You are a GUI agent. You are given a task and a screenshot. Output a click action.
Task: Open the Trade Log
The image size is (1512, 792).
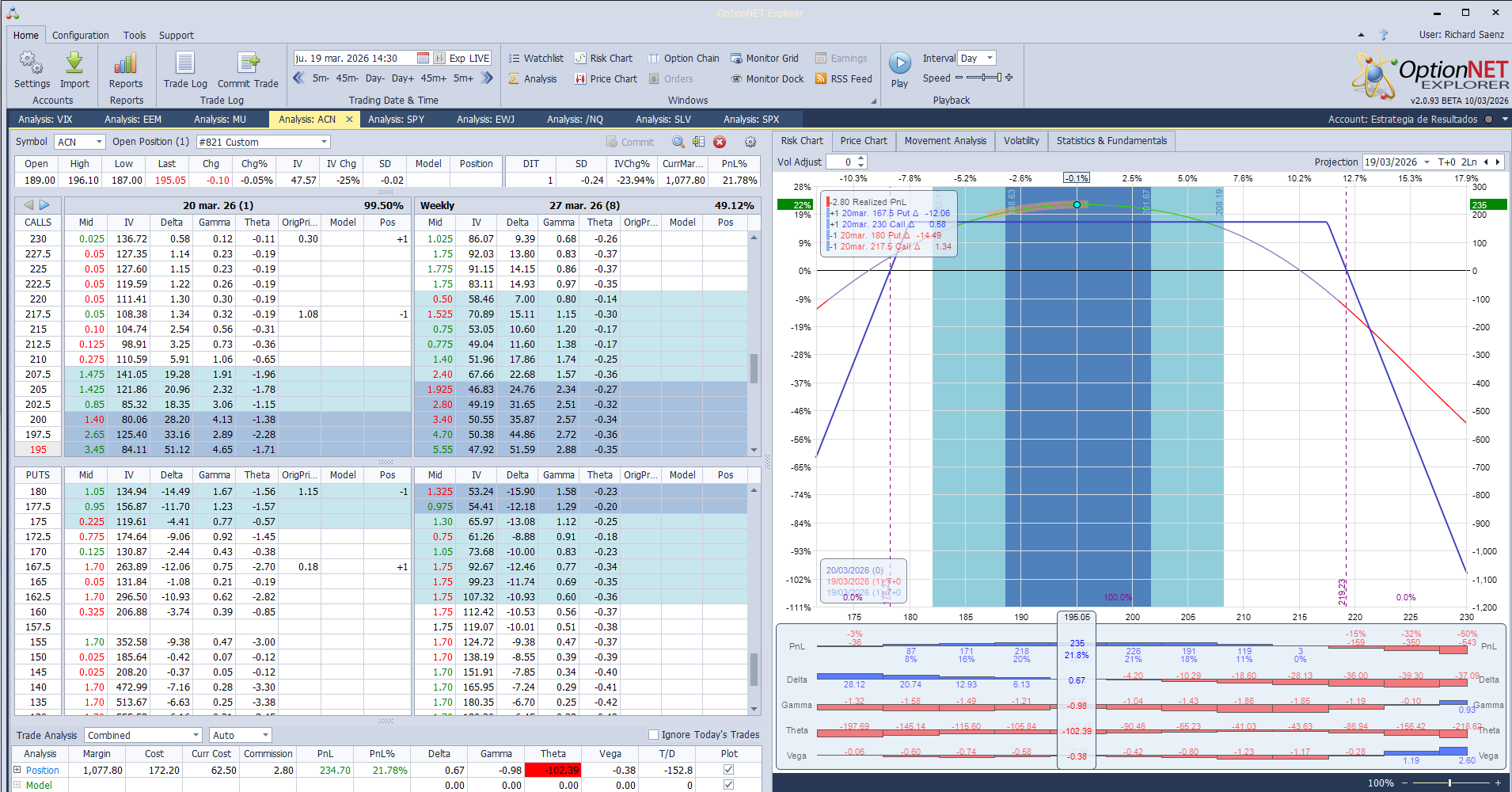[x=185, y=70]
